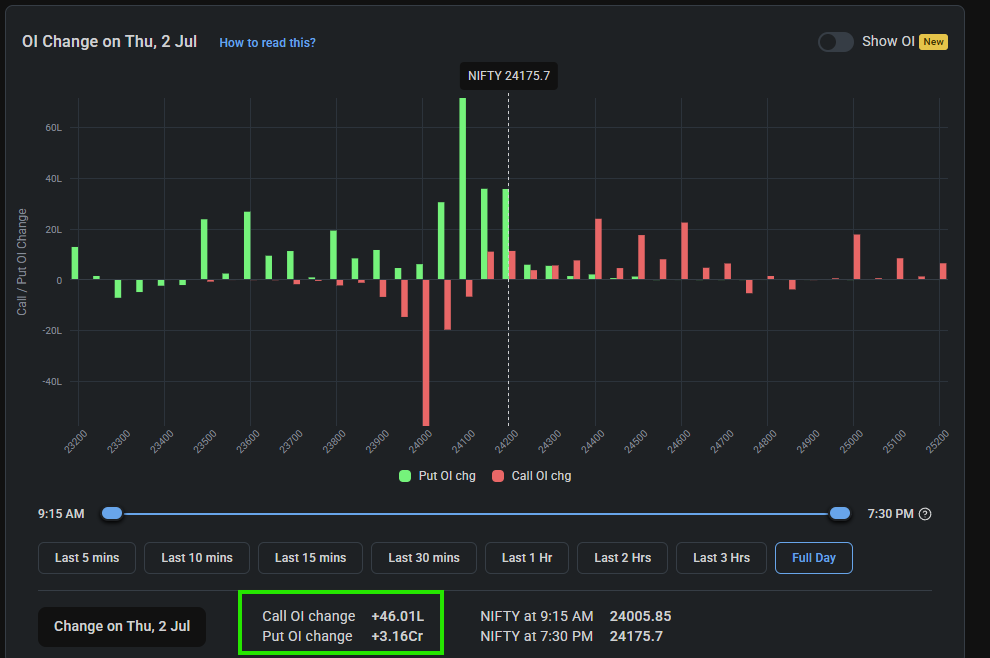
Task: Select the Last 30 mins button
Action: [424, 558]
